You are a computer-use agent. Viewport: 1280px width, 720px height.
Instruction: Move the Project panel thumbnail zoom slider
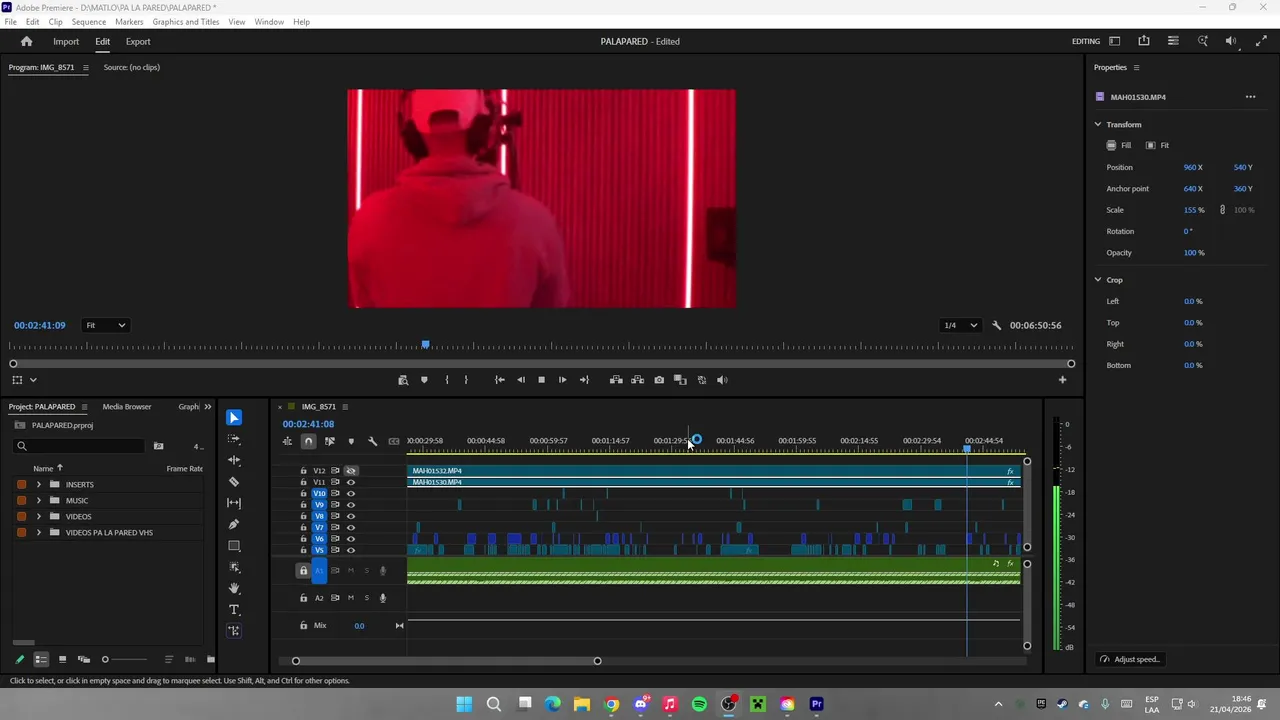[x=105, y=660]
